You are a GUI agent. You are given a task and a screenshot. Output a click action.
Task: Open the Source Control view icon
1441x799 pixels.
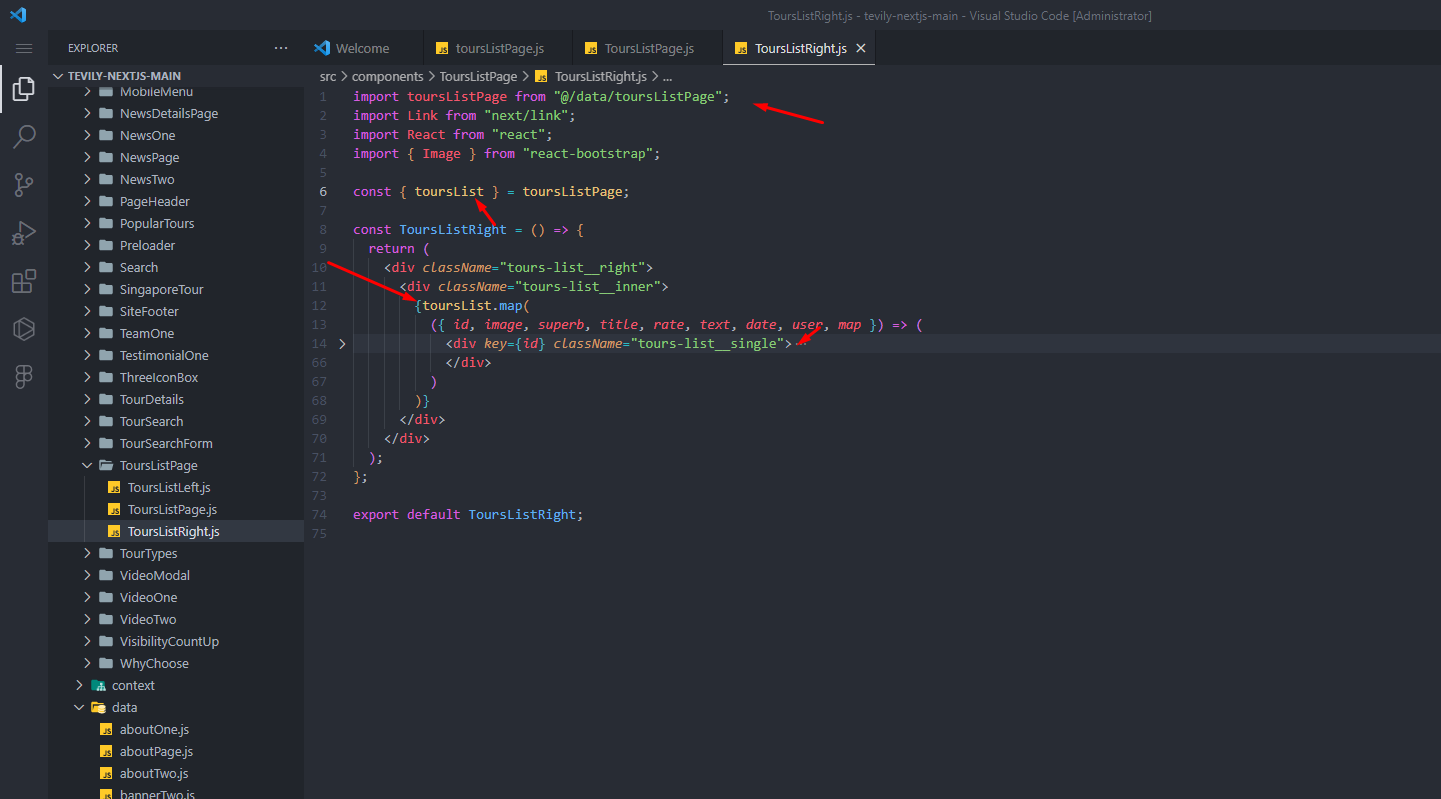point(24,185)
